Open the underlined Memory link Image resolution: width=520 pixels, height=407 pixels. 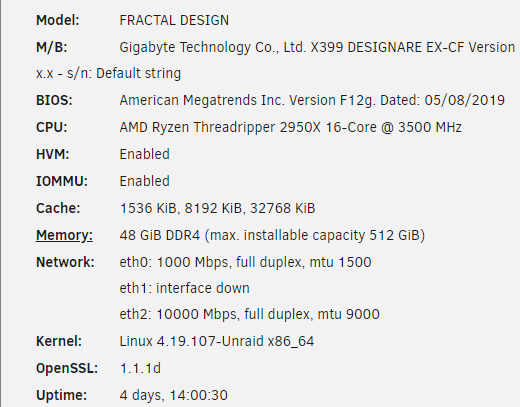click(64, 235)
